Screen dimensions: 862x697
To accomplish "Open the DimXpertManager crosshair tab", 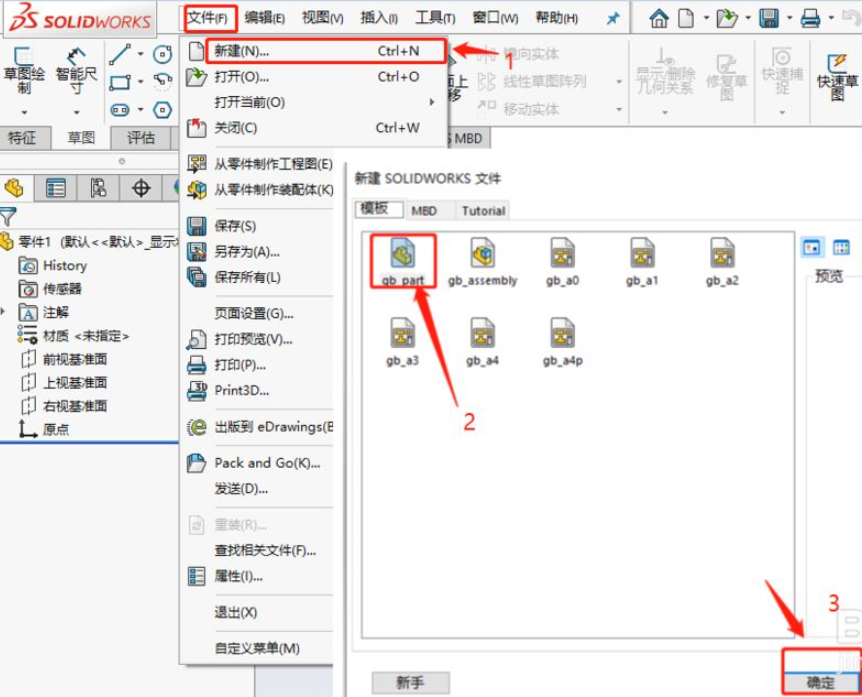I will click(x=141, y=188).
